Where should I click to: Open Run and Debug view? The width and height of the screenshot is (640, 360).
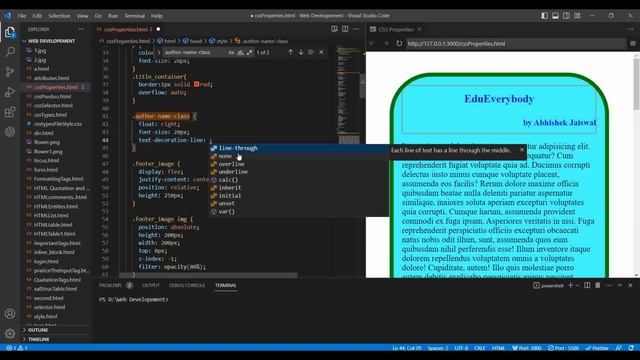[x=10, y=92]
